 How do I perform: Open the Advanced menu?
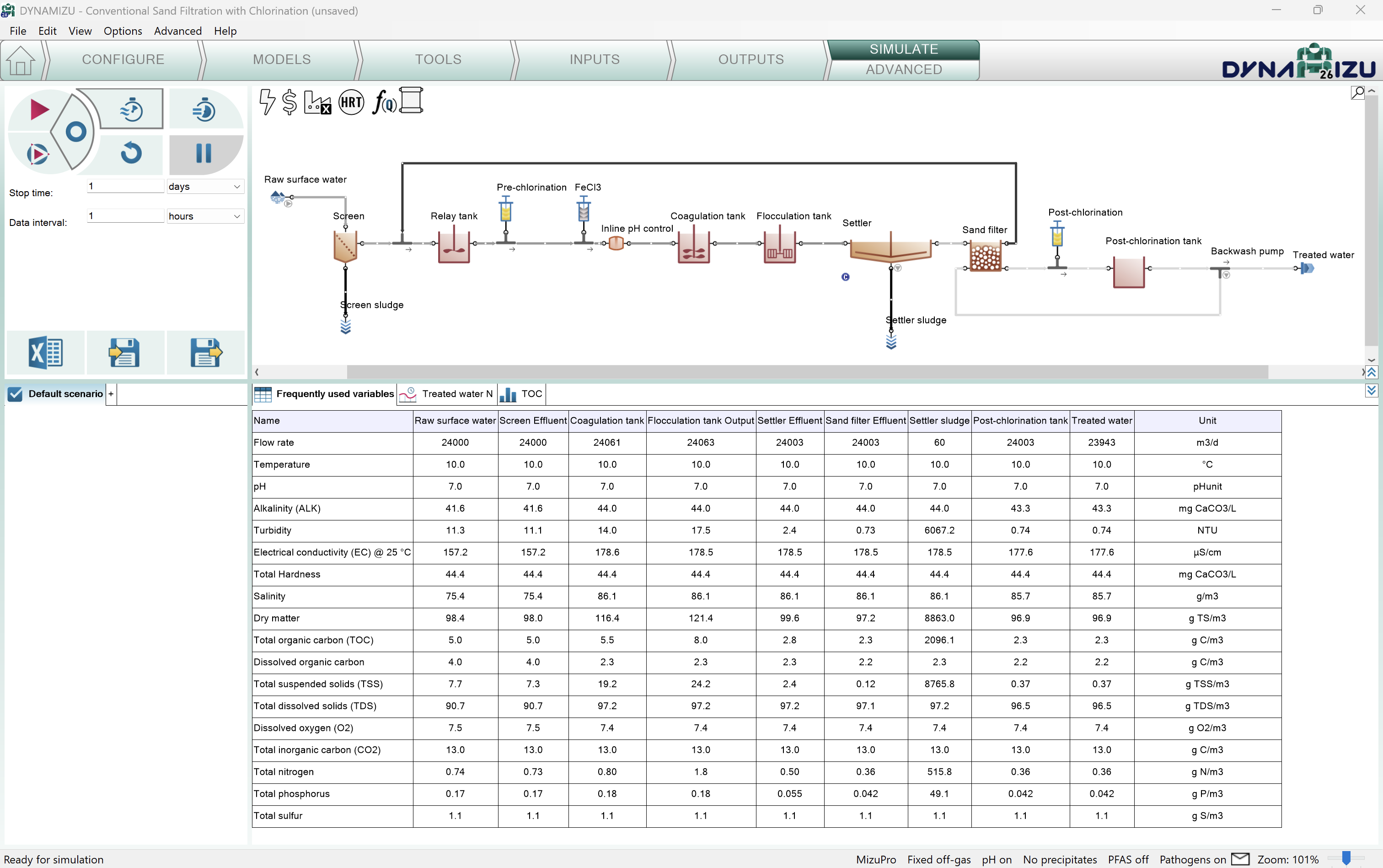tap(177, 31)
